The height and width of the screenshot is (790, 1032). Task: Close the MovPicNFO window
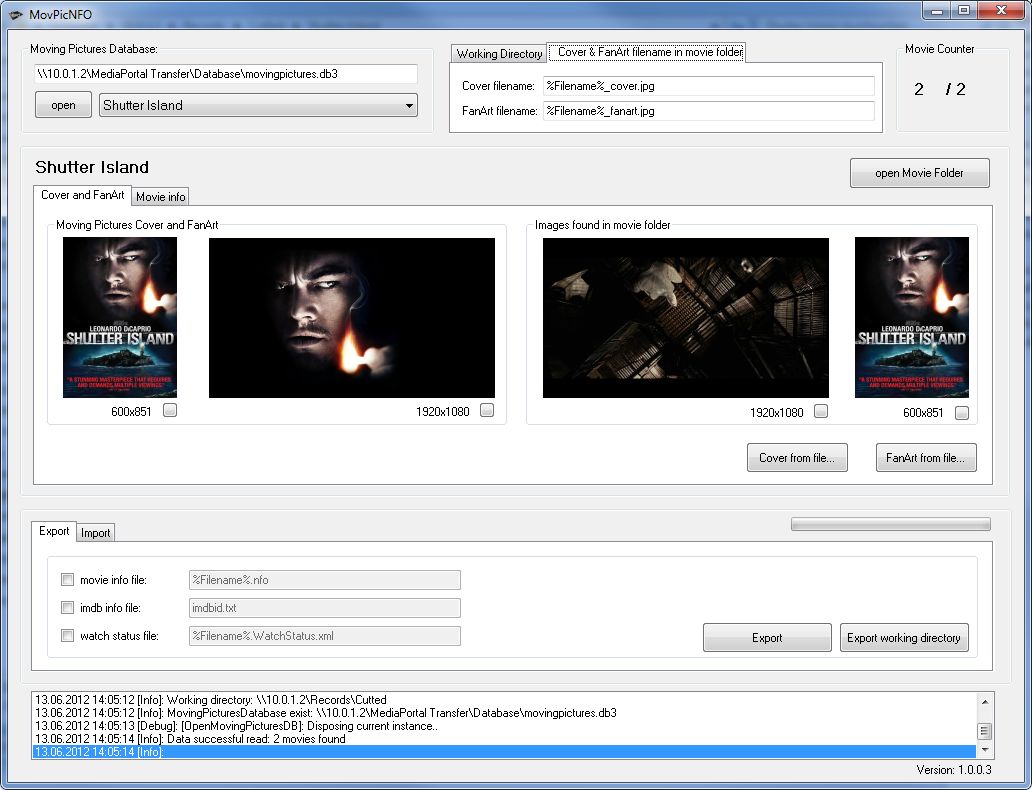[x=1001, y=11]
